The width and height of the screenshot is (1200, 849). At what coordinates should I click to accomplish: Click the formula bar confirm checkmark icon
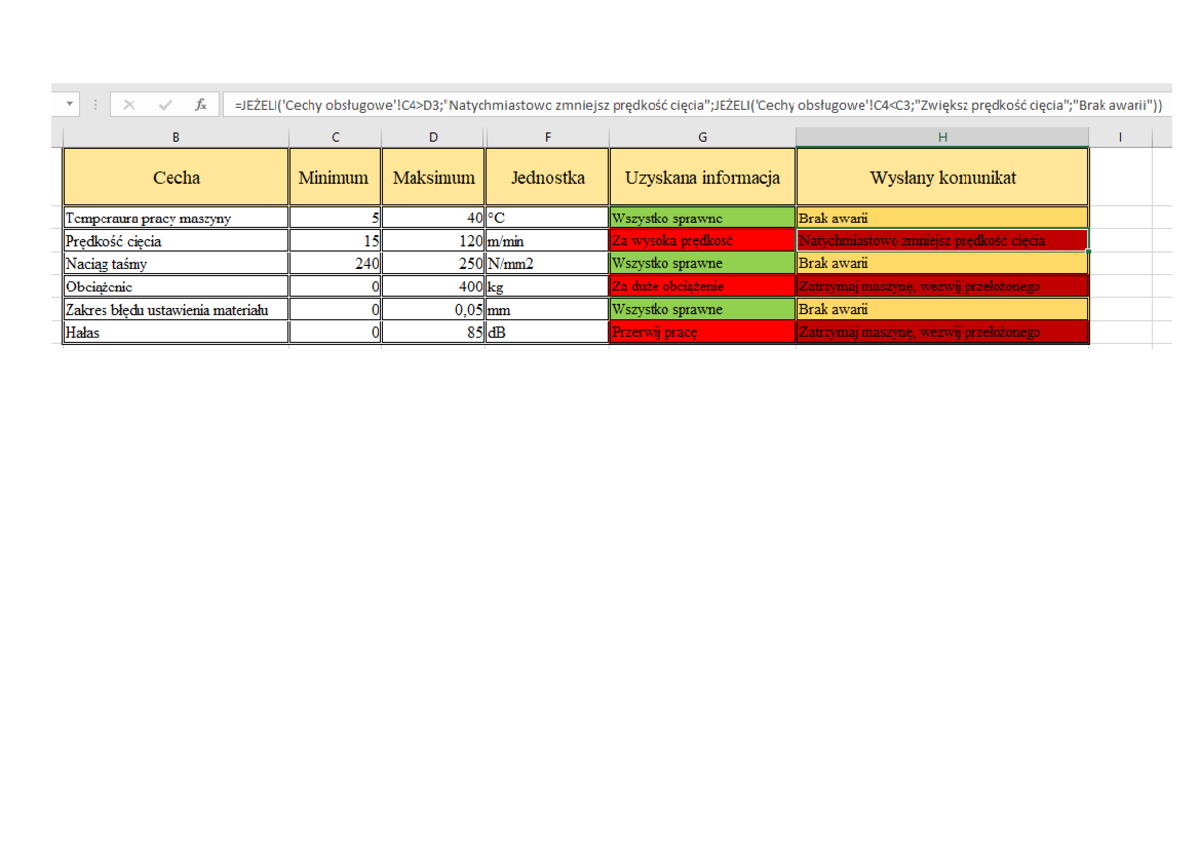(x=166, y=104)
